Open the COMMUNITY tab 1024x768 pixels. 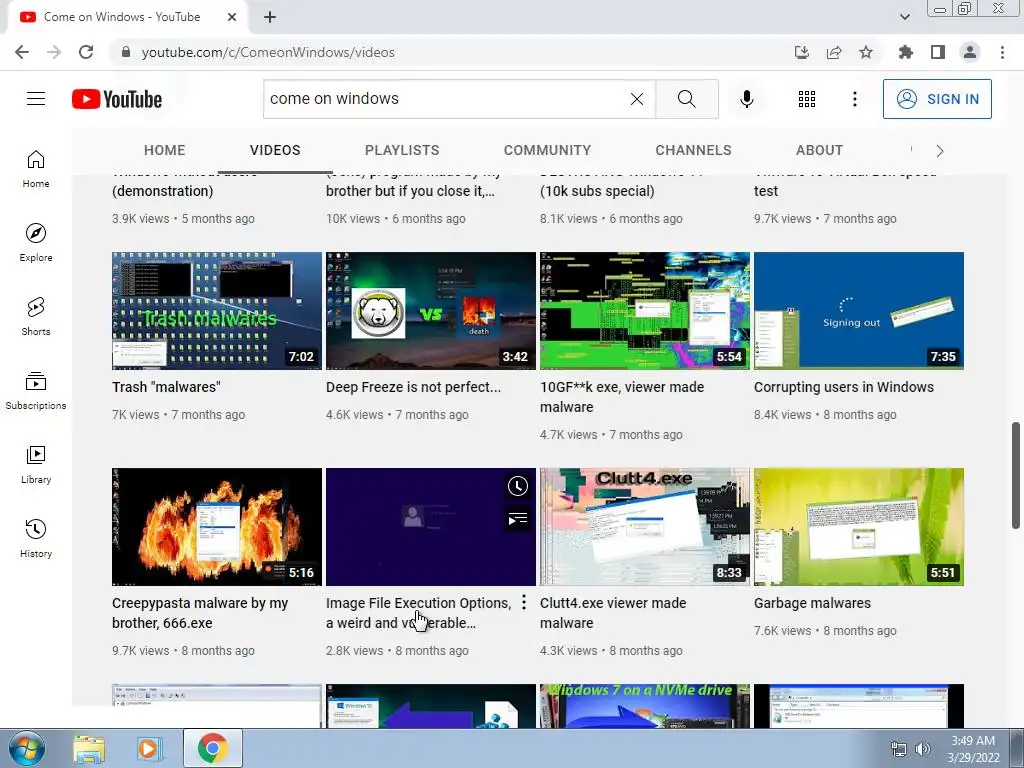click(547, 150)
